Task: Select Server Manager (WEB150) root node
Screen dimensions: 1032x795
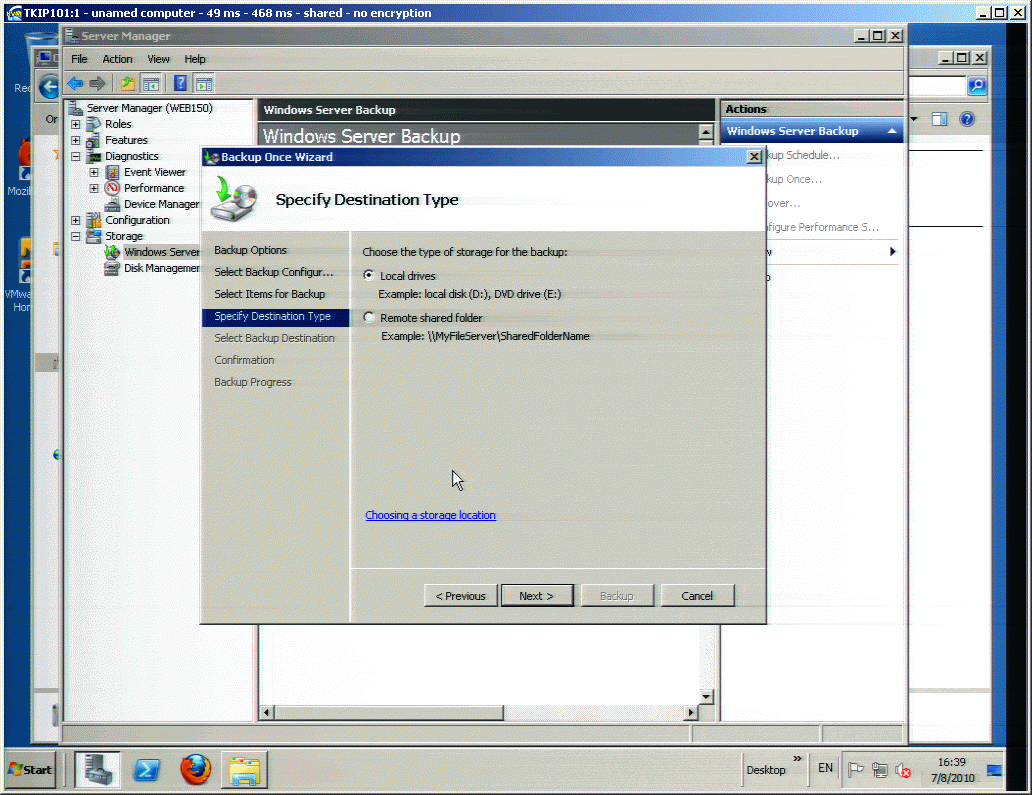Action: pos(149,108)
